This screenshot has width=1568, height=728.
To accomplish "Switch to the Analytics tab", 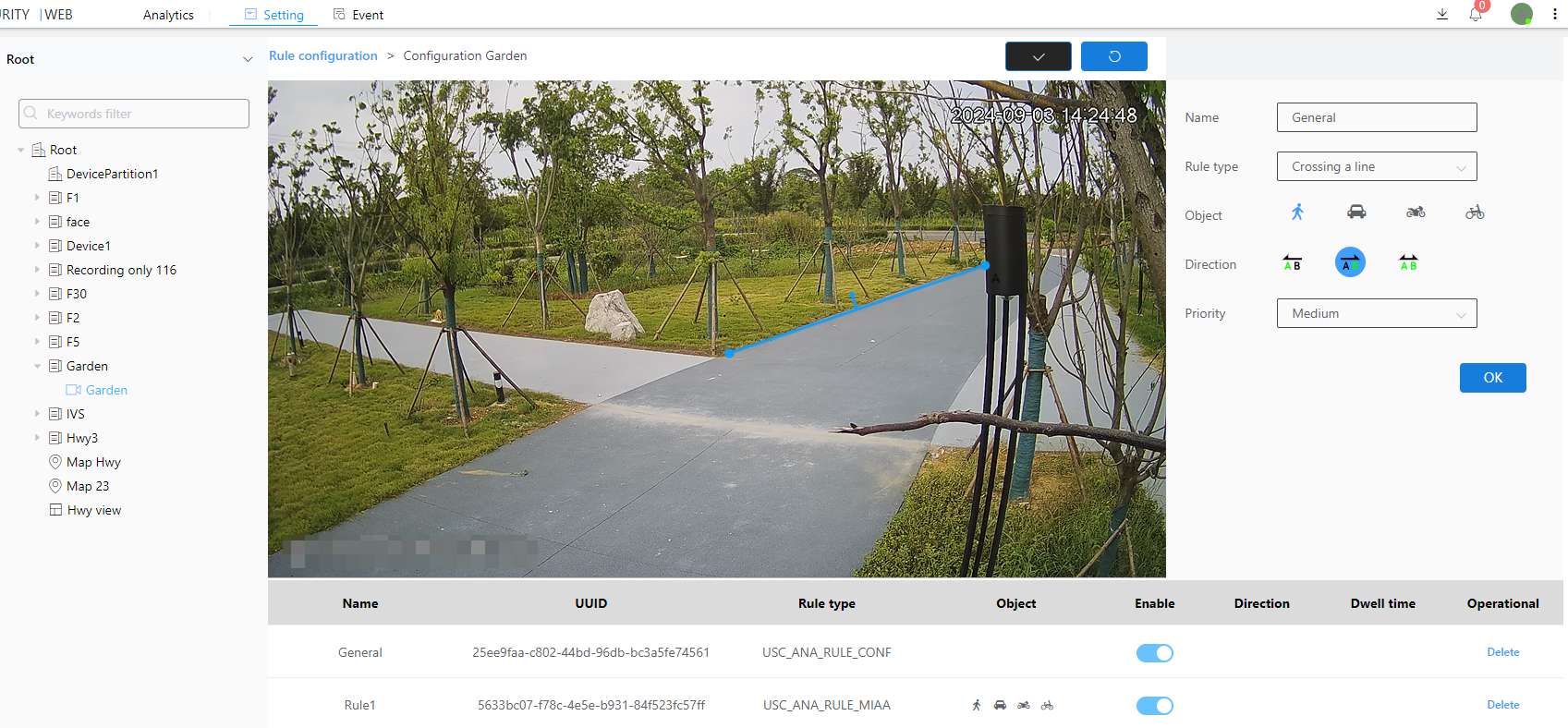I will click(x=168, y=15).
